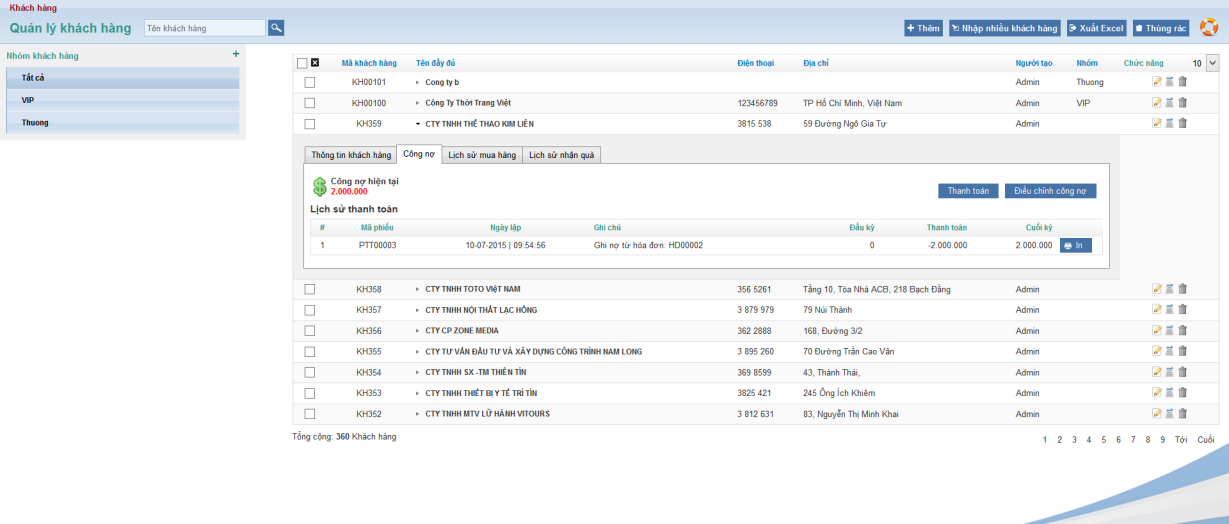Check the box for customer KH357
Image resolution: width=1229 pixels, height=524 pixels.
click(310, 310)
